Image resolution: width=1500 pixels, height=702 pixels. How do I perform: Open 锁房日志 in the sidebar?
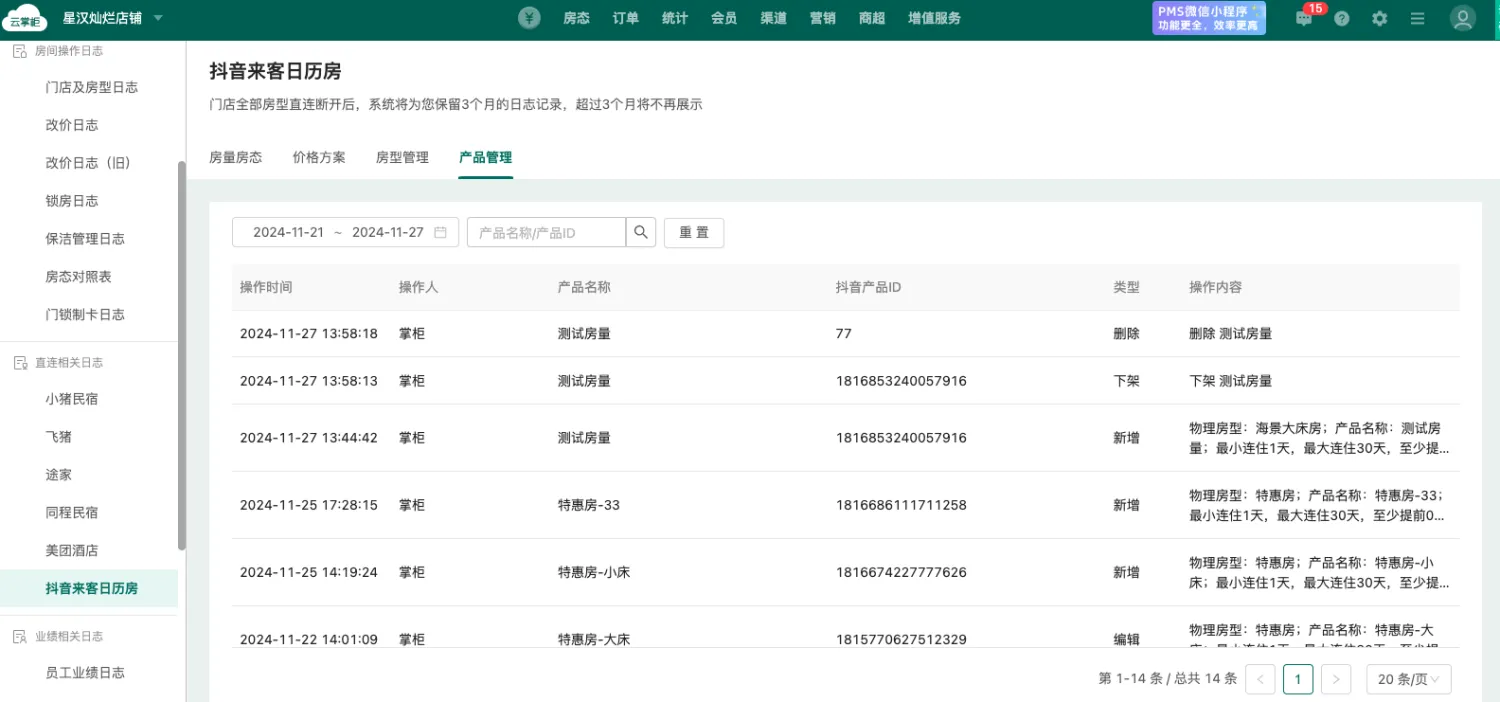coord(72,201)
